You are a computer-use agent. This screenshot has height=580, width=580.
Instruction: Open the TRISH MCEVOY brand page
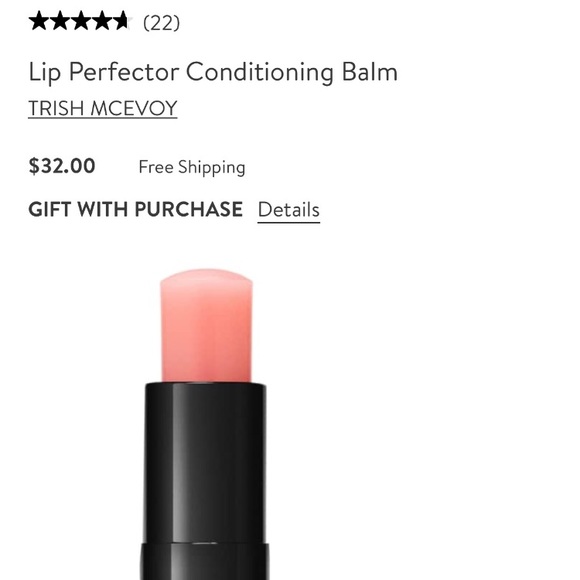click(x=103, y=108)
